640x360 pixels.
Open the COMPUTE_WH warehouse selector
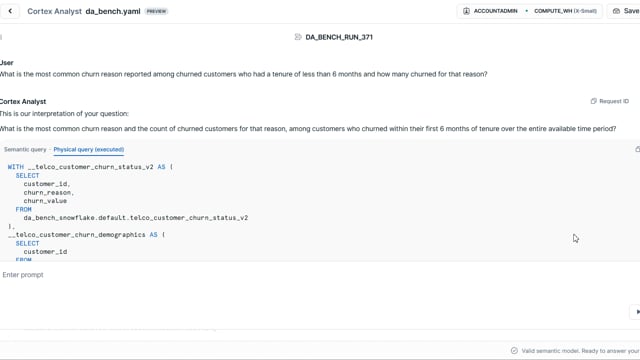coord(565,11)
